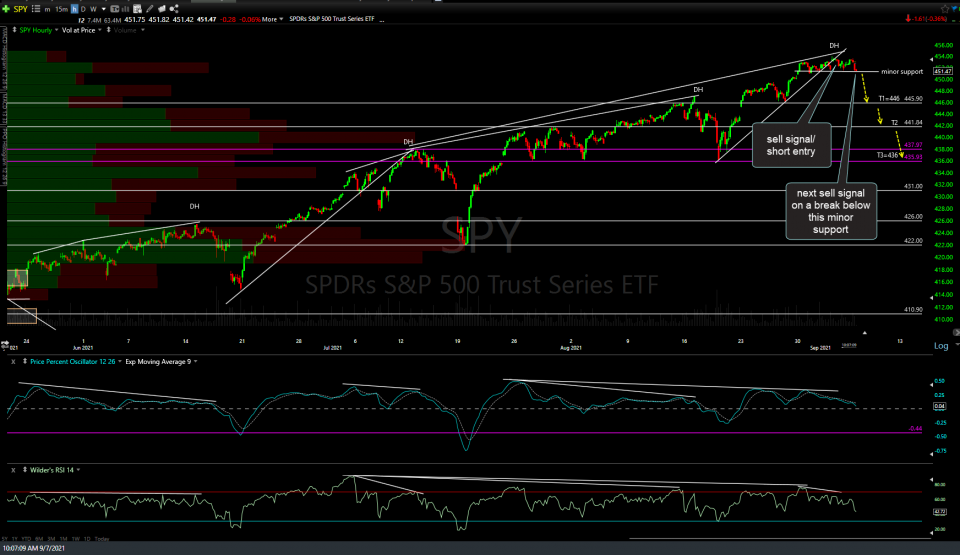Close the Price Percent Oscillator panel

tap(13, 362)
